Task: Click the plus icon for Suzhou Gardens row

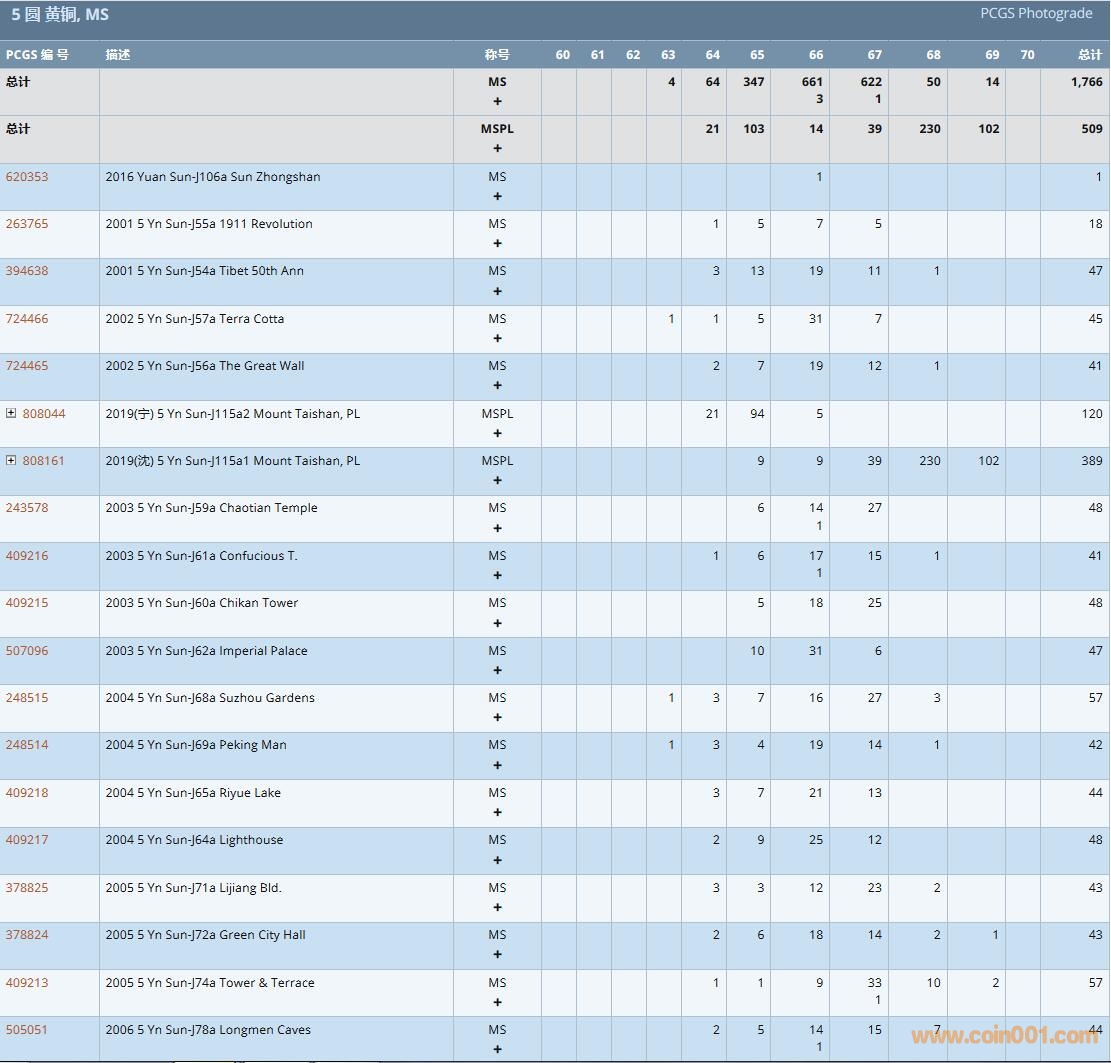Action: point(497,717)
